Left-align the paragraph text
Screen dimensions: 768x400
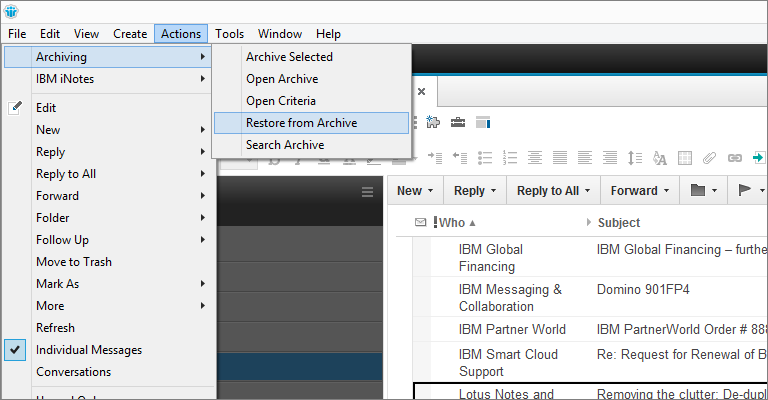pyautogui.click(x=585, y=158)
